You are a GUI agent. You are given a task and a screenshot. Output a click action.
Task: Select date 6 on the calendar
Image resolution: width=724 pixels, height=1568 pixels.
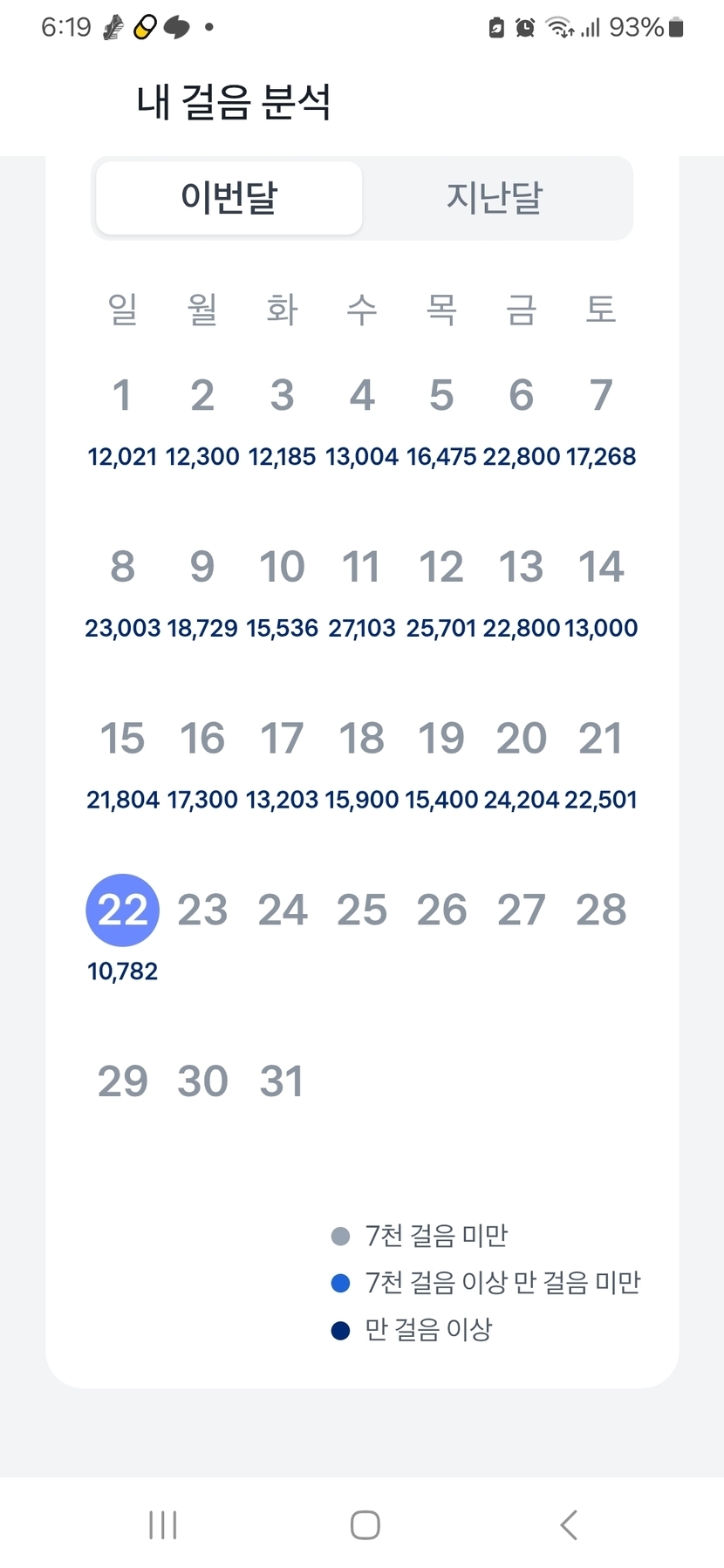522,396
